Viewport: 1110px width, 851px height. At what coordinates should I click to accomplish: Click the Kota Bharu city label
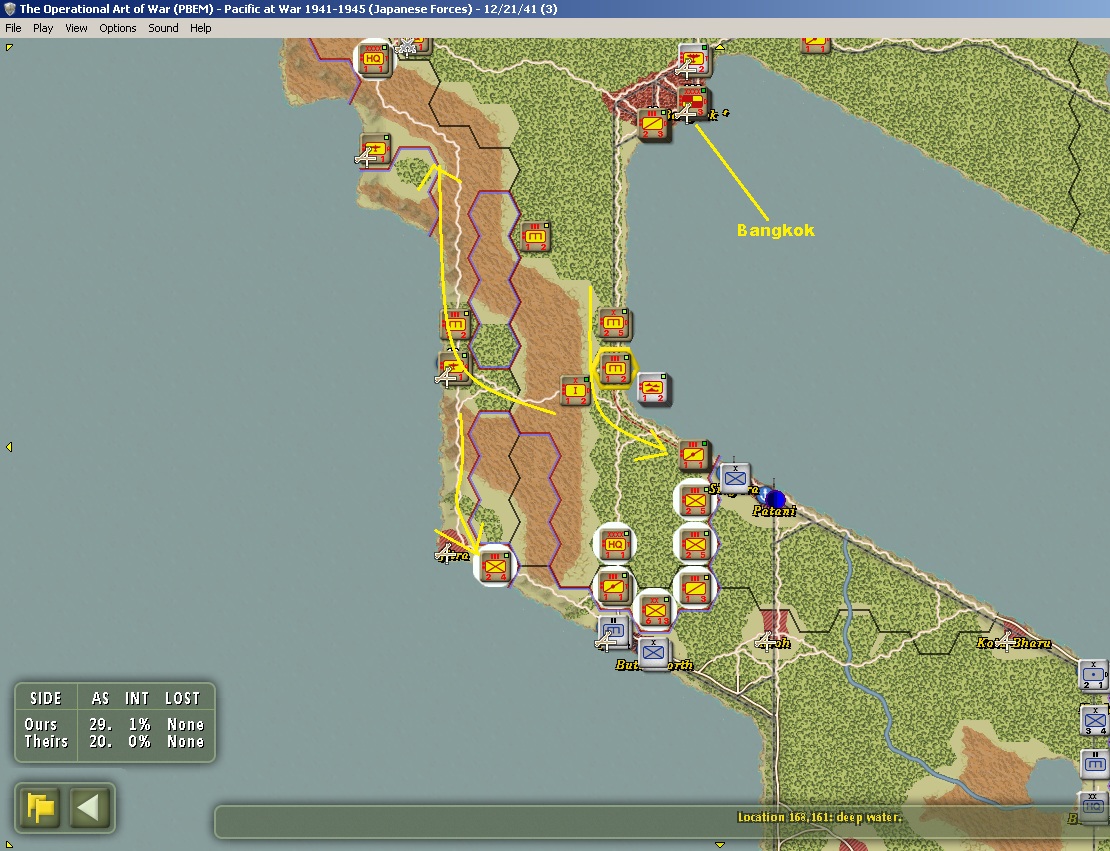coord(1013,643)
